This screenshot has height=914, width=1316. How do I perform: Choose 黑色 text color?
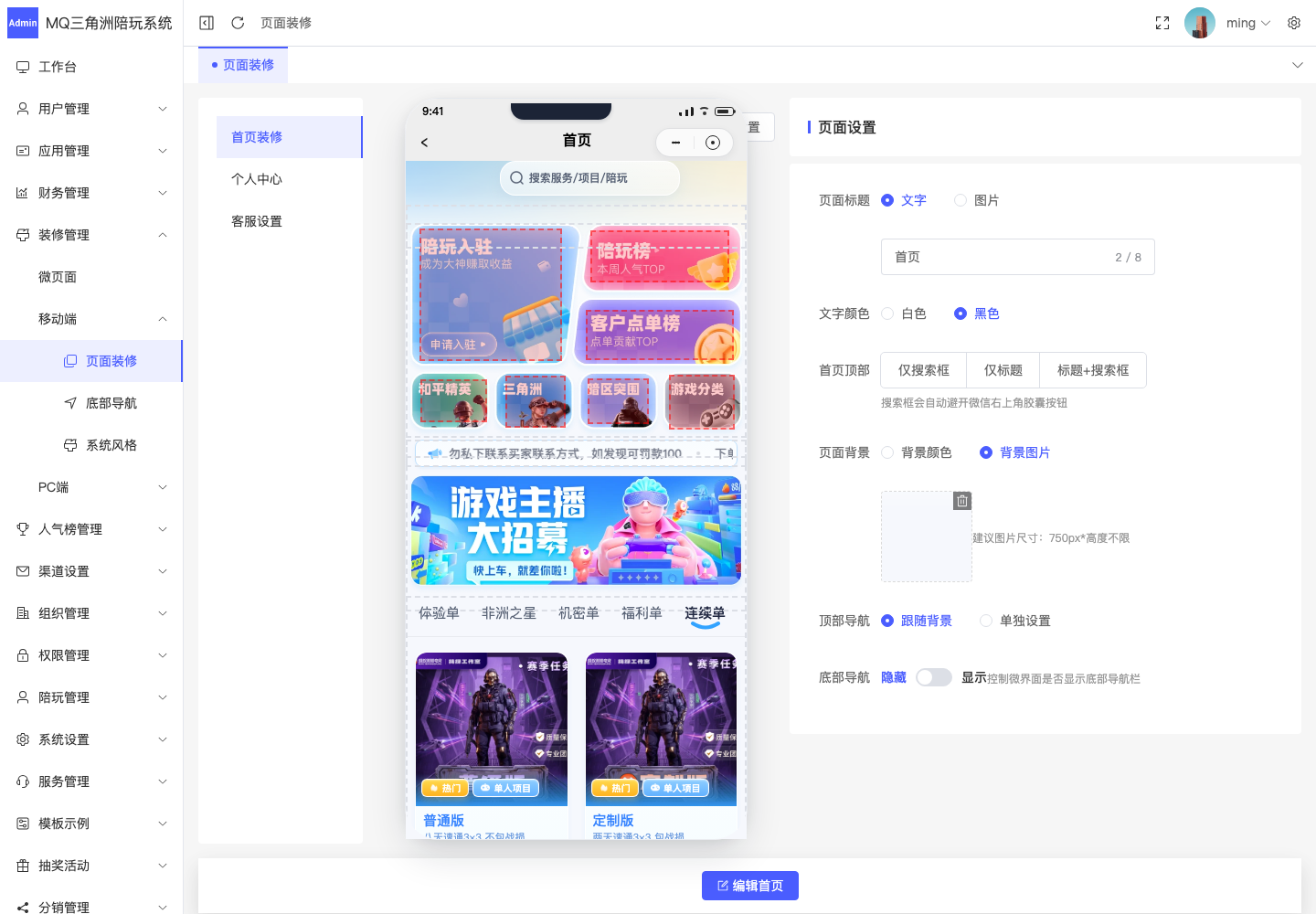[x=977, y=314]
